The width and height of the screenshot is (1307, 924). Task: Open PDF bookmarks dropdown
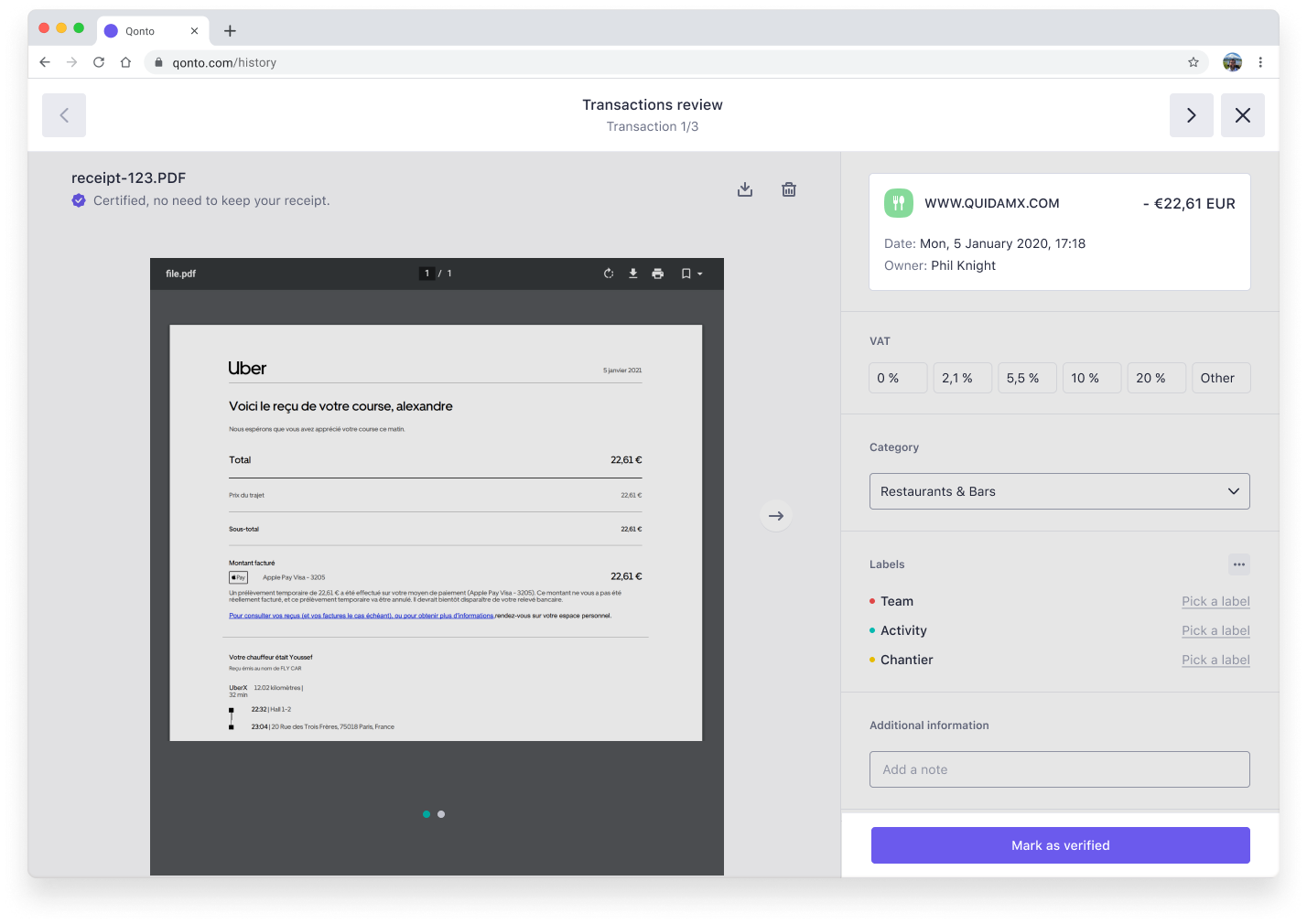[x=692, y=274]
